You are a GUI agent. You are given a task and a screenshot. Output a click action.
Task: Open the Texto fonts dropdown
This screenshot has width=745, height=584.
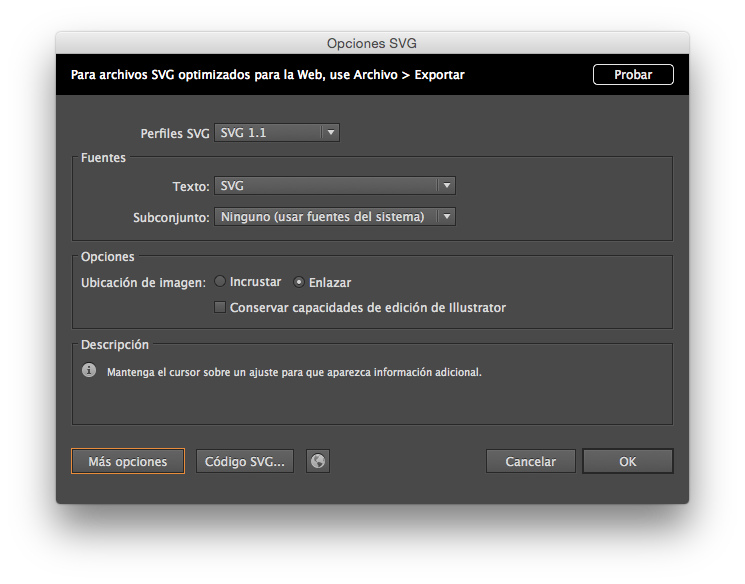tap(335, 185)
